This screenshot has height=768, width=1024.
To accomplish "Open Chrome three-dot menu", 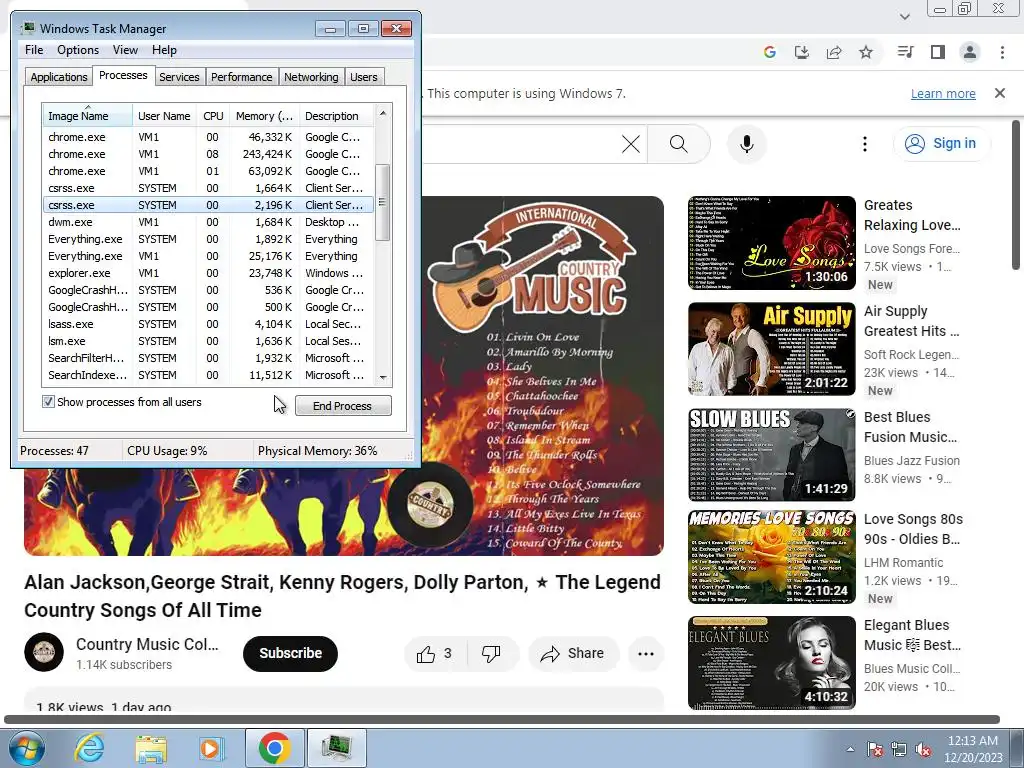I will [x=1002, y=52].
